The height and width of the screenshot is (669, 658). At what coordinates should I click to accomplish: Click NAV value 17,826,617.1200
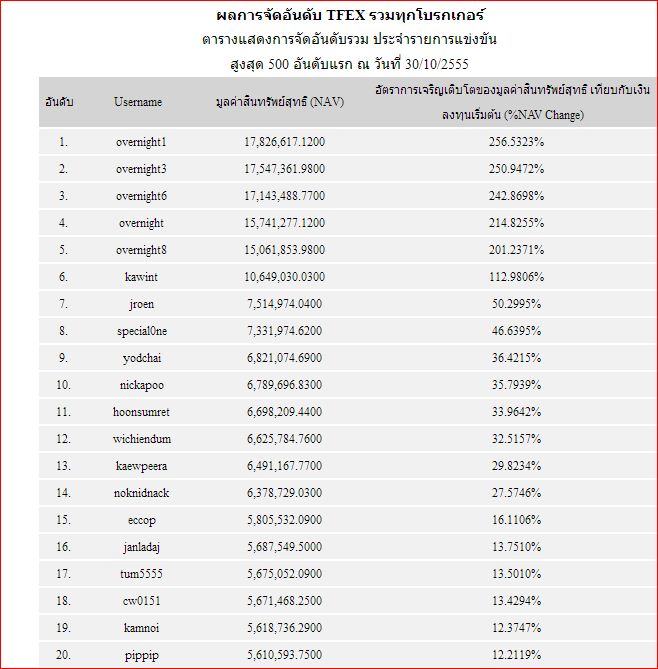pyautogui.click(x=284, y=142)
